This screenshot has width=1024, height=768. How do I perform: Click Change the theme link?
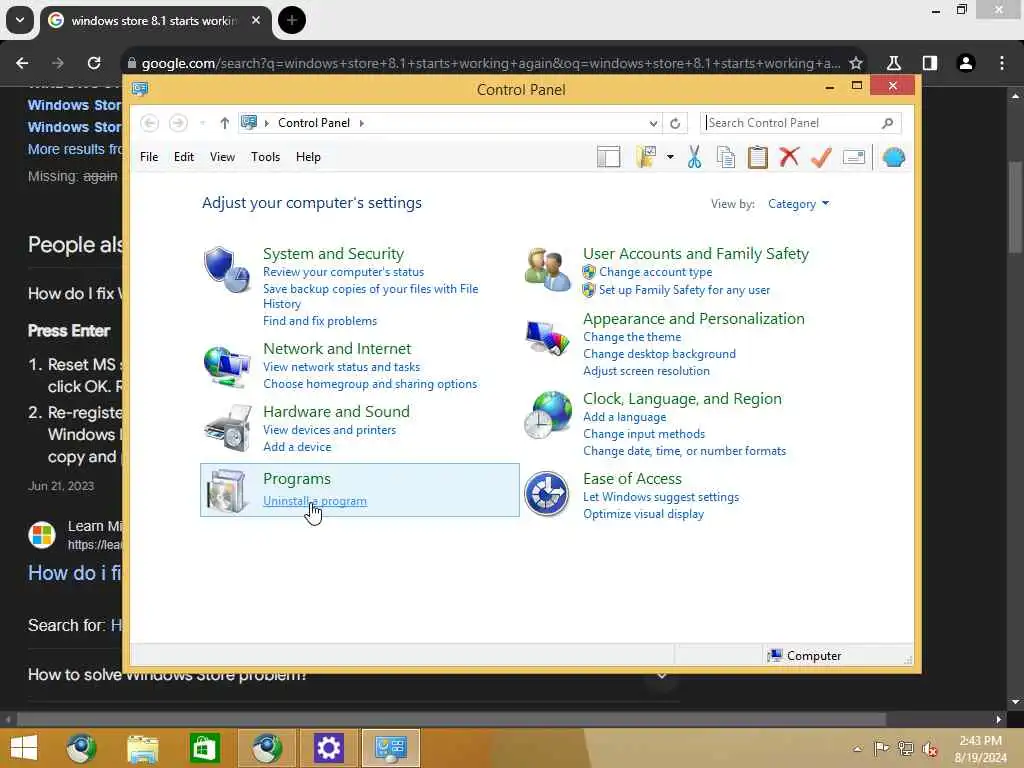(x=632, y=337)
